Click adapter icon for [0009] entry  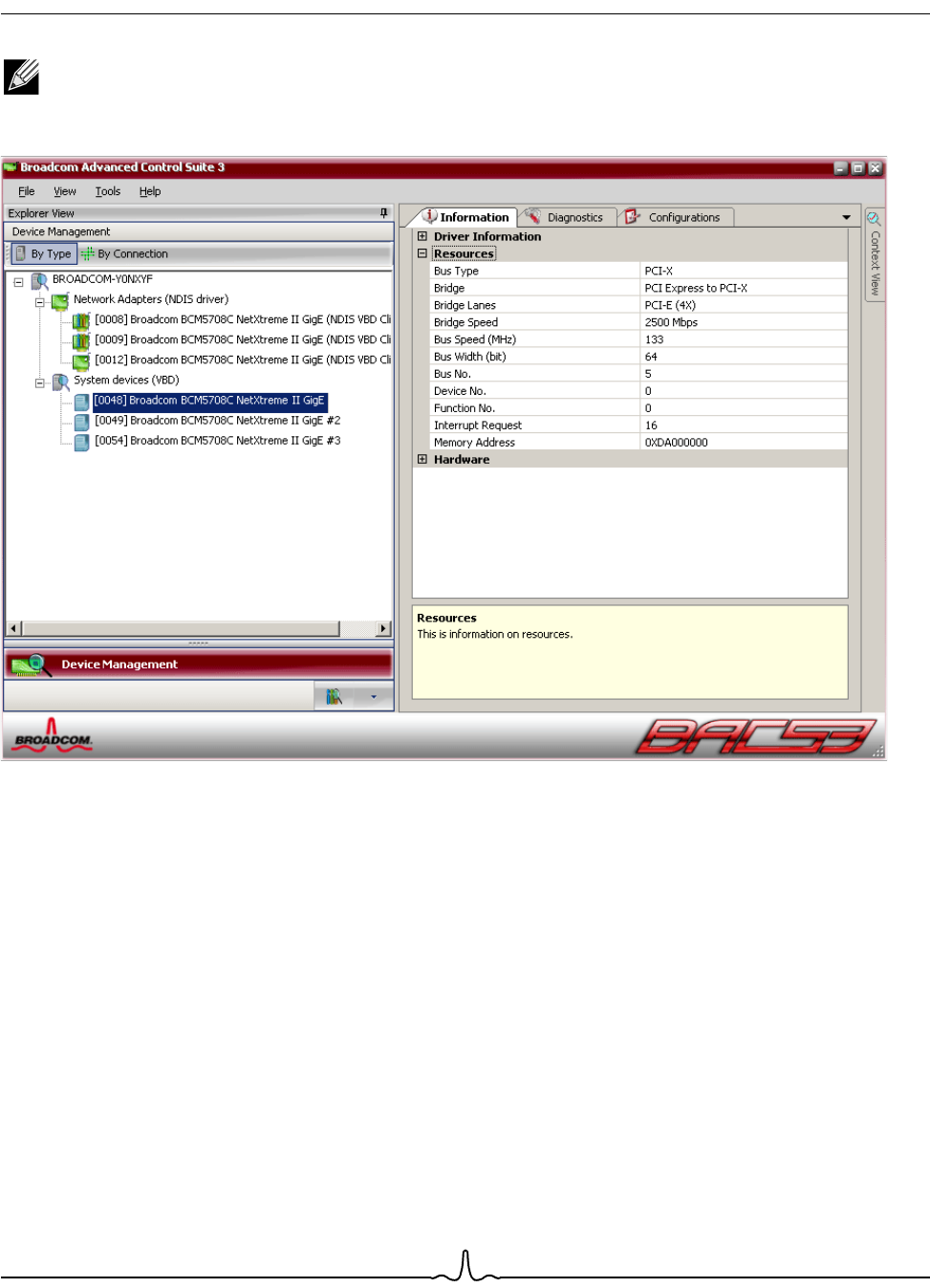(82, 340)
